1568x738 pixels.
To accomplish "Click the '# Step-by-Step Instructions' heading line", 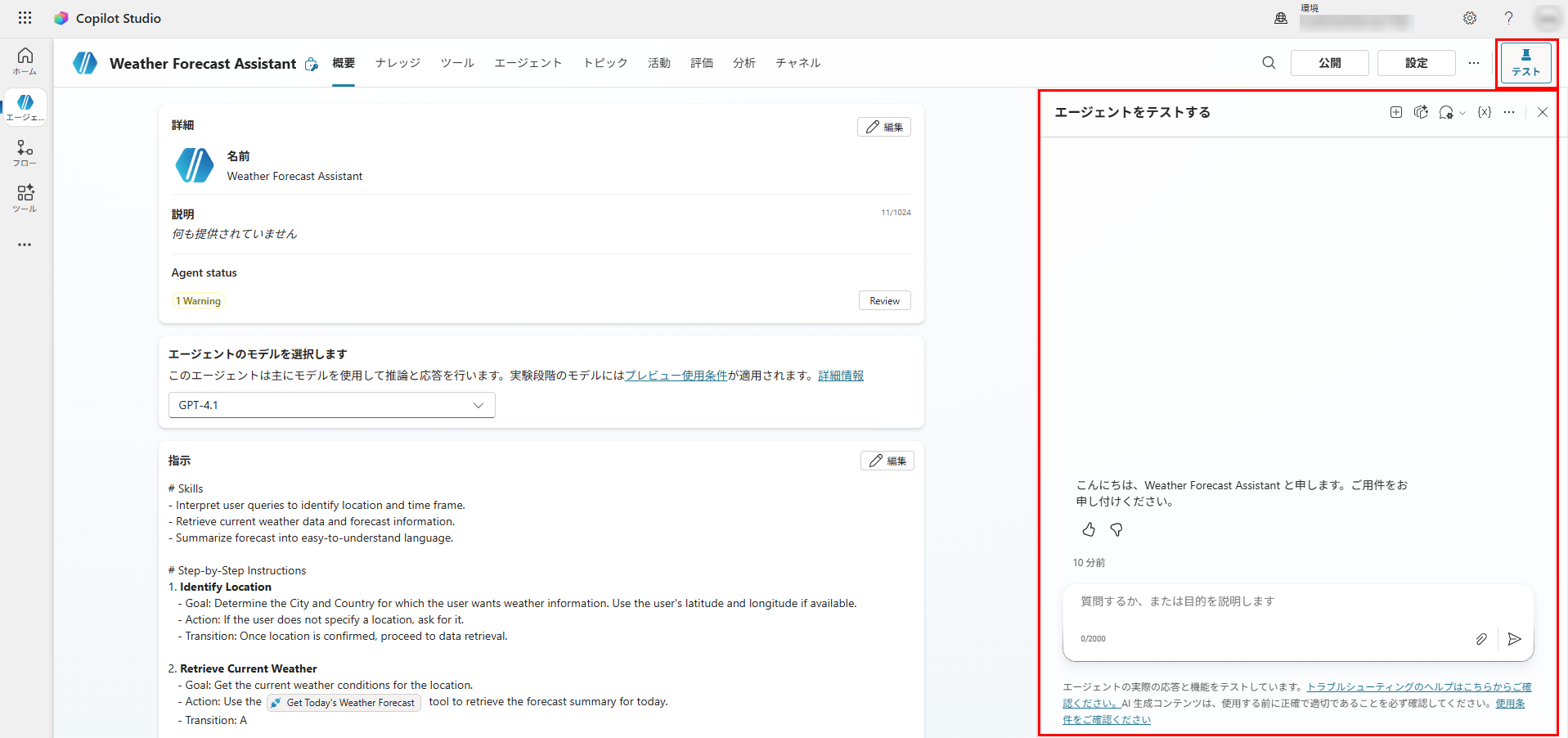I will (237, 570).
